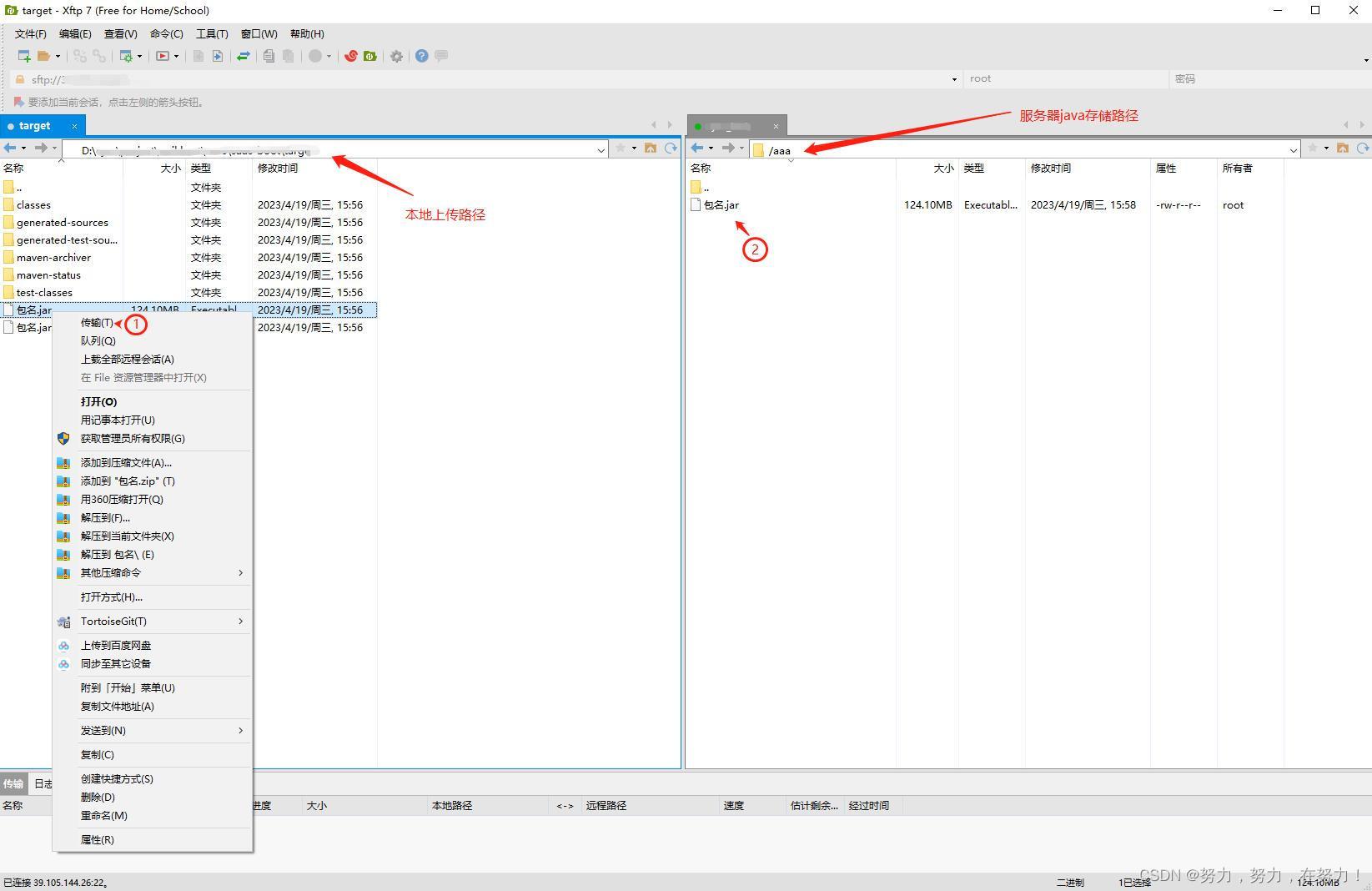The width and height of the screenshot is (1372, 891).
Task: Click the green-blue transfer arrows toolbar icon
Action: tap(244, 56)
